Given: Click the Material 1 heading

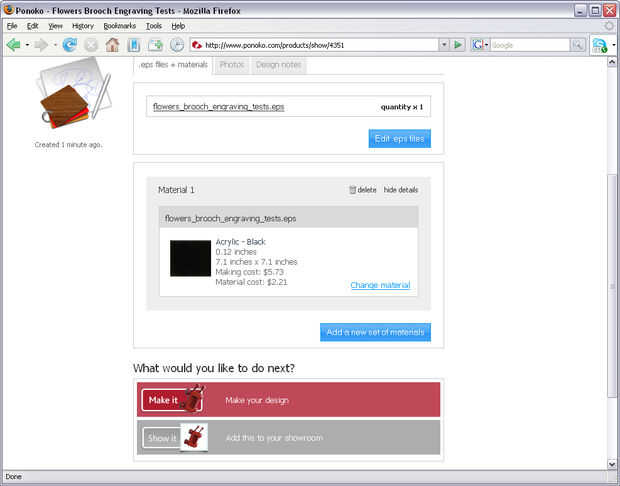Looking at the screenshot, I should point(176,190).
